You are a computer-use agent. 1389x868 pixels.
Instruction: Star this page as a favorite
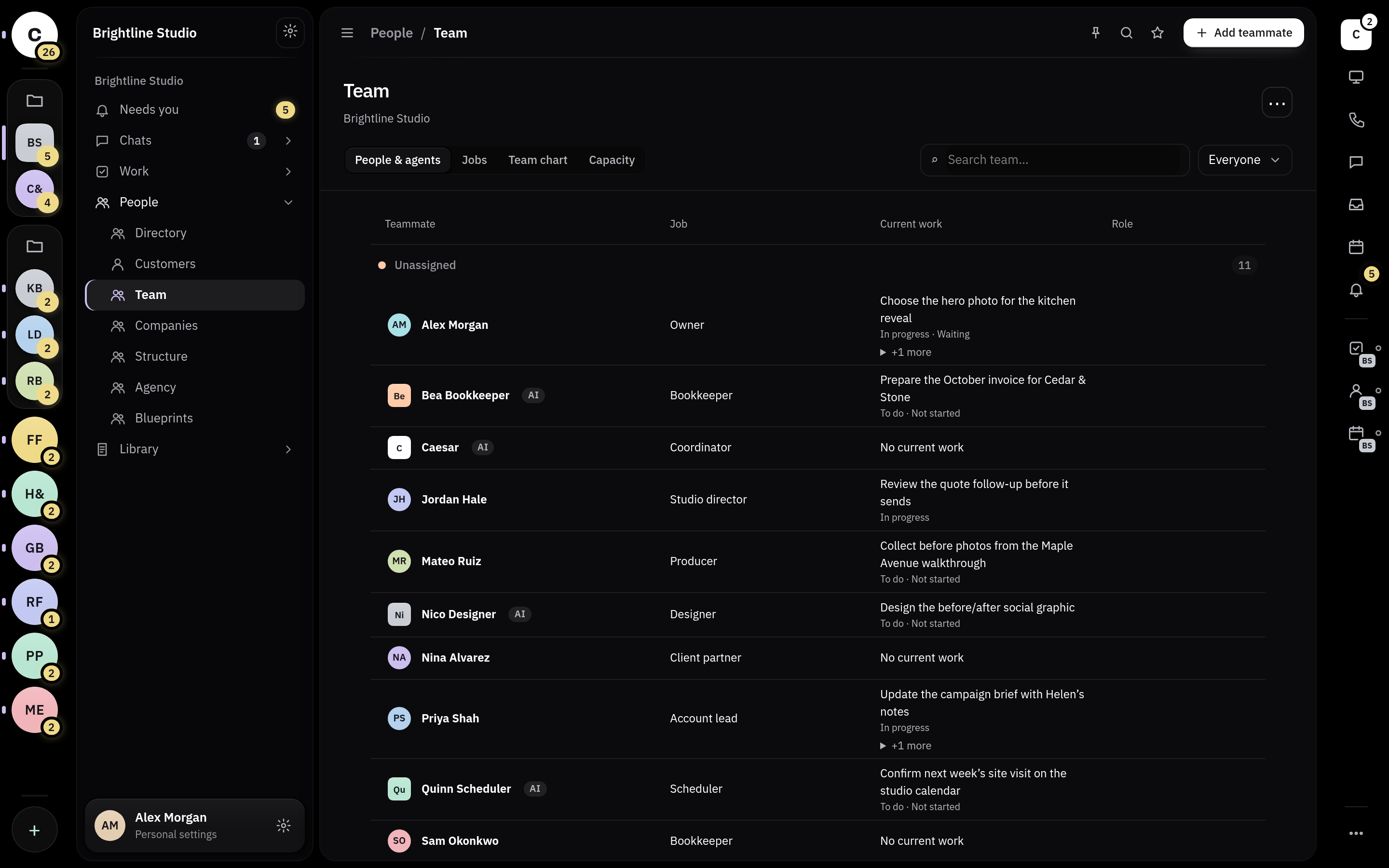pos(1157,33)
